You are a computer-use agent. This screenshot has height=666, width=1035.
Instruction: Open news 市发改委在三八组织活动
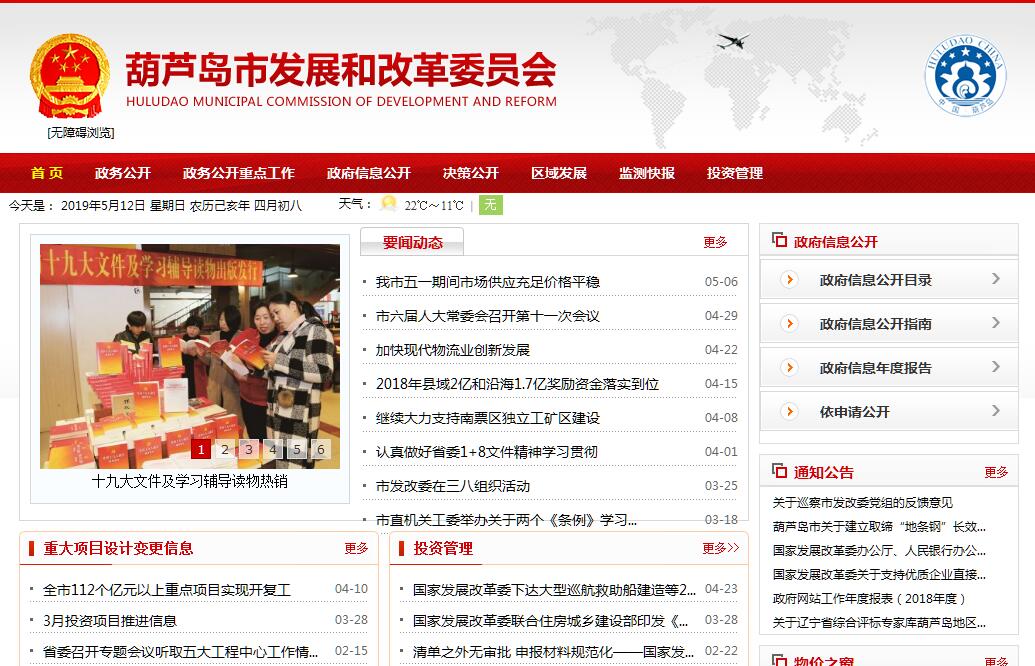click(453, 486)
